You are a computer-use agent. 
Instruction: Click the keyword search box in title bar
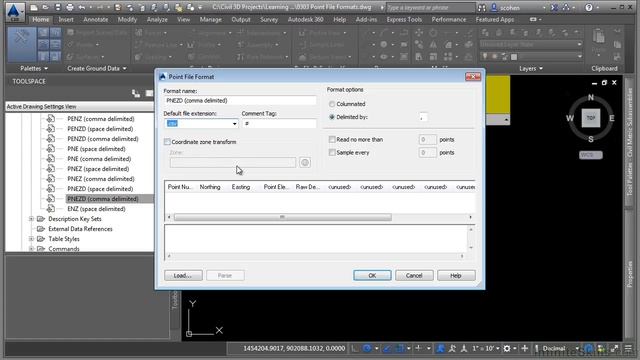coord(430,7)
